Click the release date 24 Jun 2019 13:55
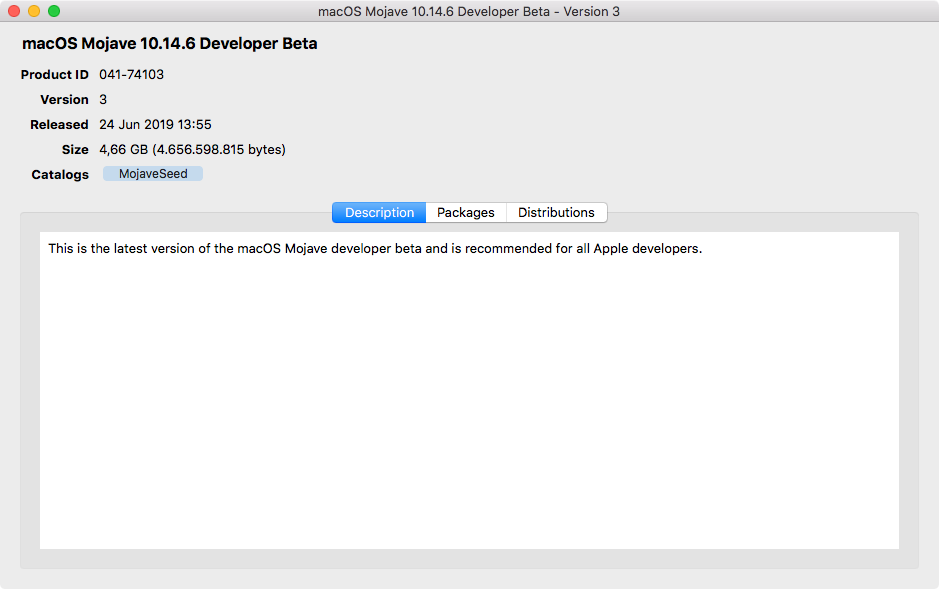The image size is (939, 589). click(x=155, y=125)
